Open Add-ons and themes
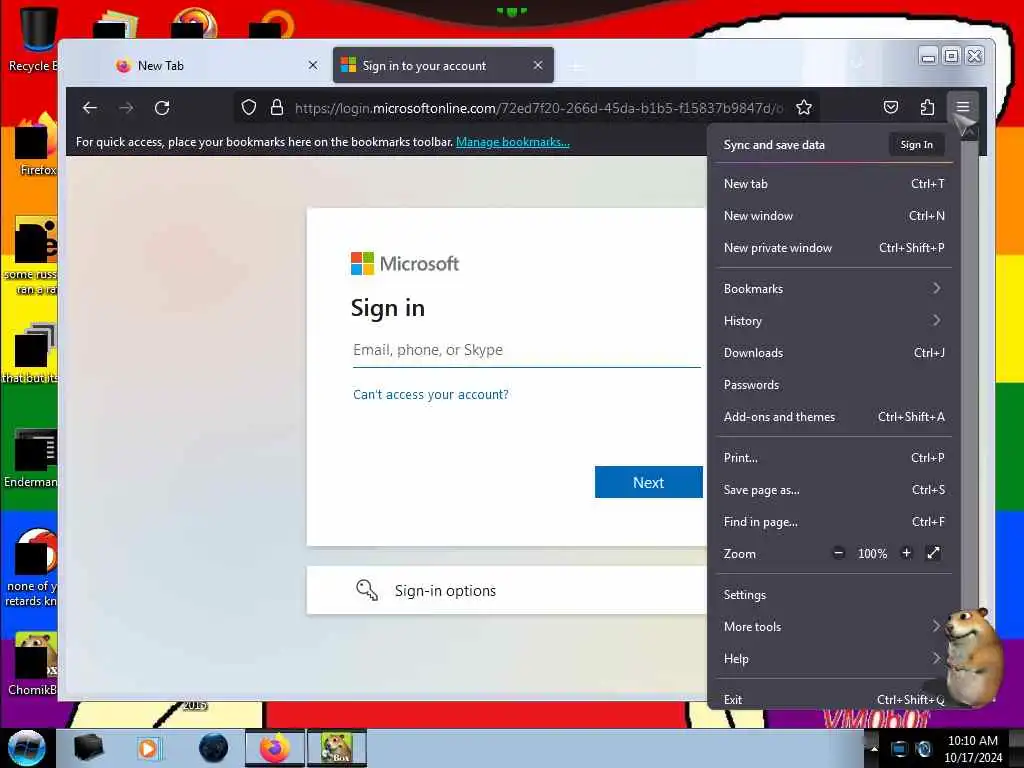Viewport: 1024px width, 768px height. click(x=834, y=417)
